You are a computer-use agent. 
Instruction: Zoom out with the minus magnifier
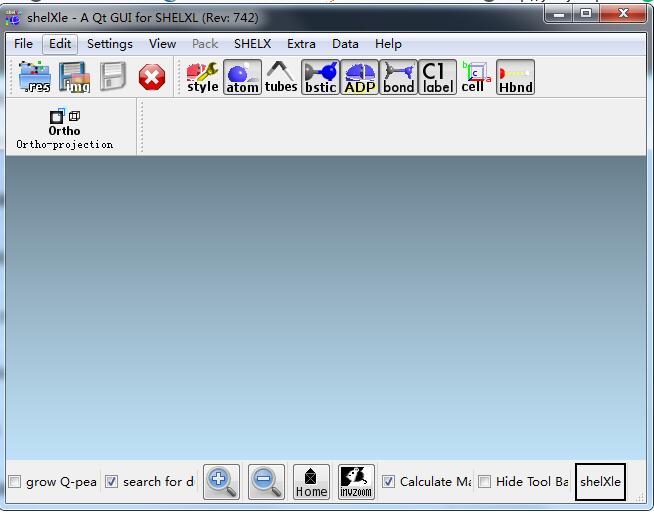pos(267,482)
